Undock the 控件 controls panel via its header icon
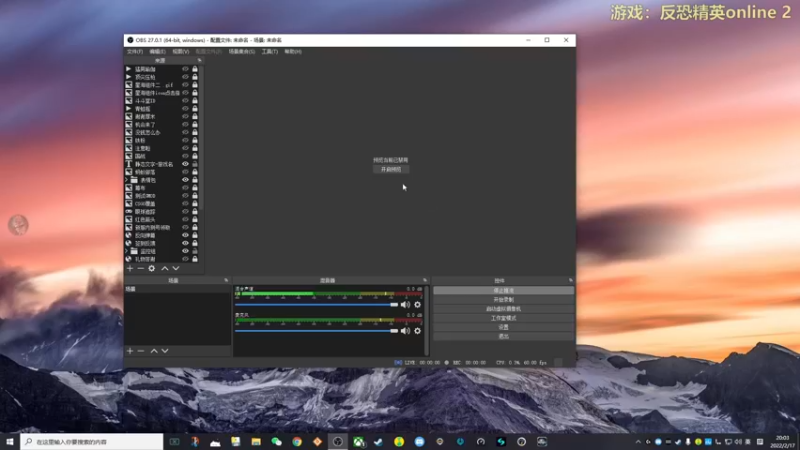This screenshot has width=800, height=450. [x=570, y=280]
